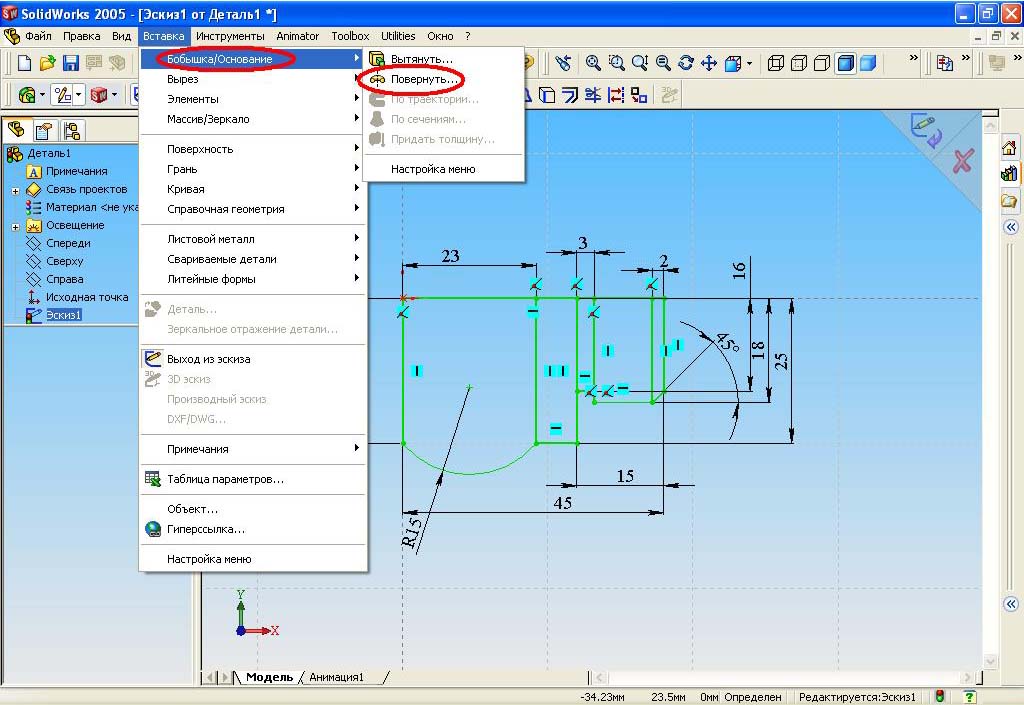Click the lower double-chevron on right edge
Image resolution: width=1024 pixels, height=705 pixels.
tap(1011, 604)
